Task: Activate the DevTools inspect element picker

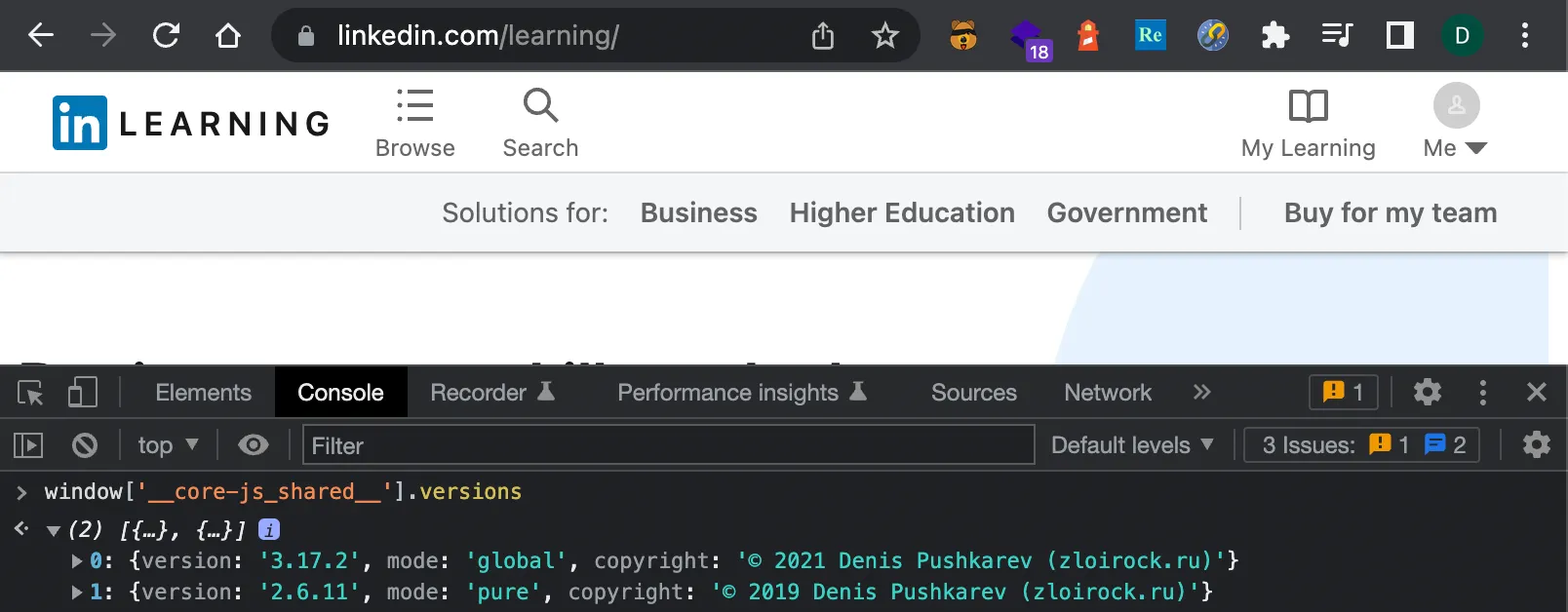Action: 30,393
